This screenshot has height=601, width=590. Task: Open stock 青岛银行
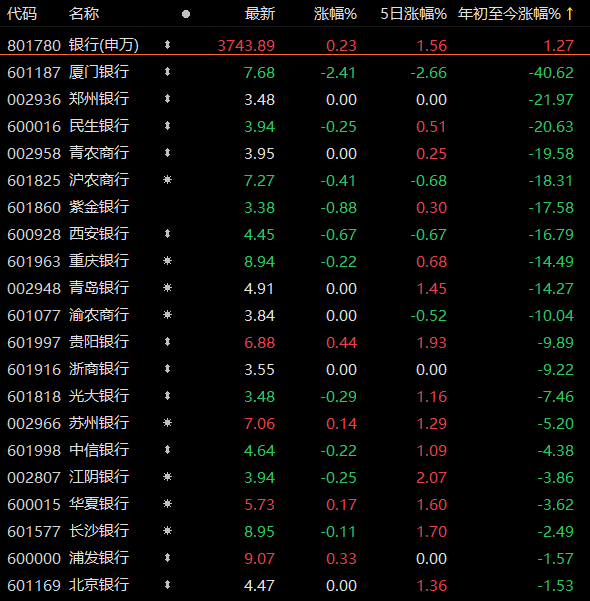[99, 288]
